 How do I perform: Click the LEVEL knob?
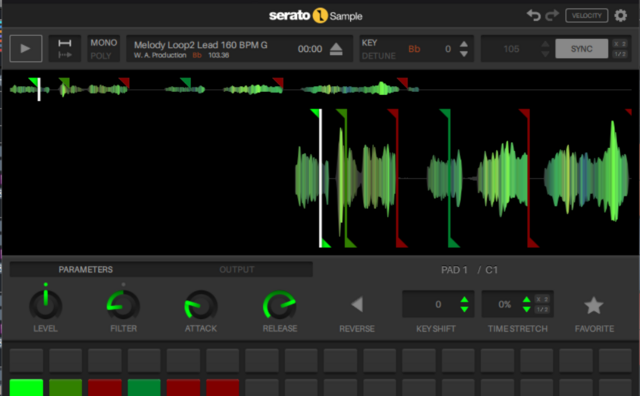46,305
